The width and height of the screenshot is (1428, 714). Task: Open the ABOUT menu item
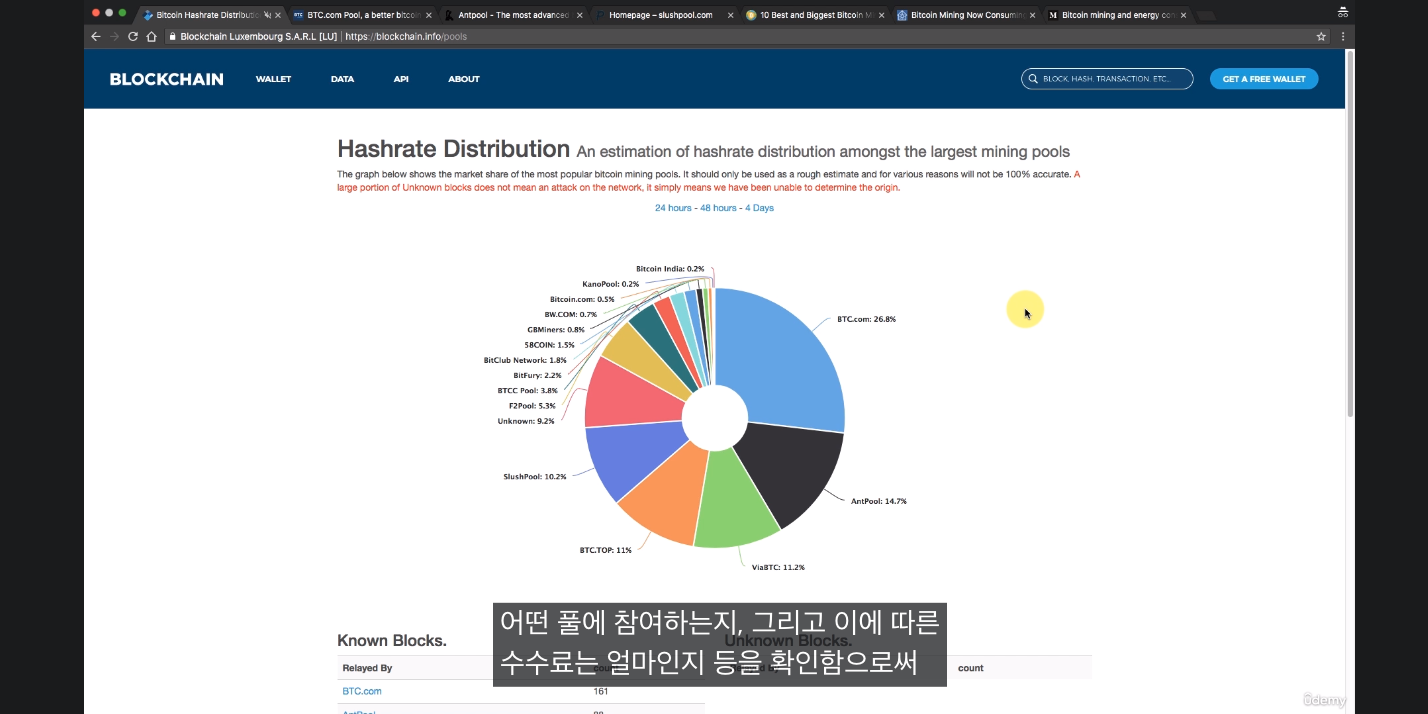464,79
